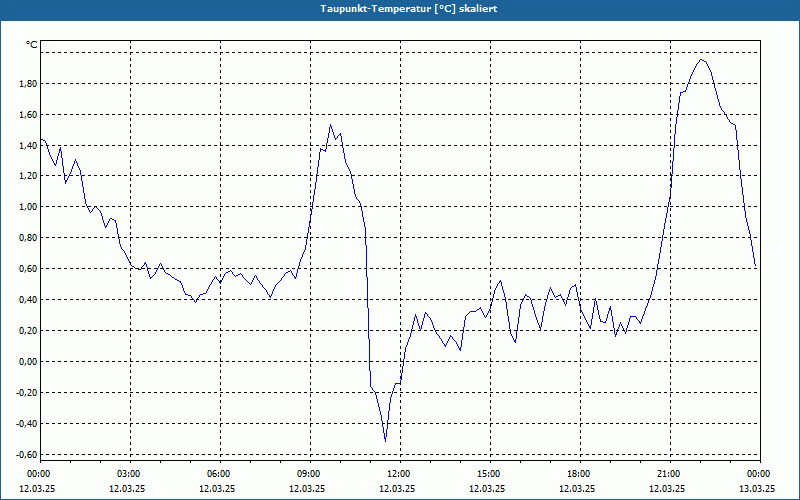The width and height of the screenshot is (800, 500).
Task: Click the 0,20 y-axis tick label
Action: [28, 331]
